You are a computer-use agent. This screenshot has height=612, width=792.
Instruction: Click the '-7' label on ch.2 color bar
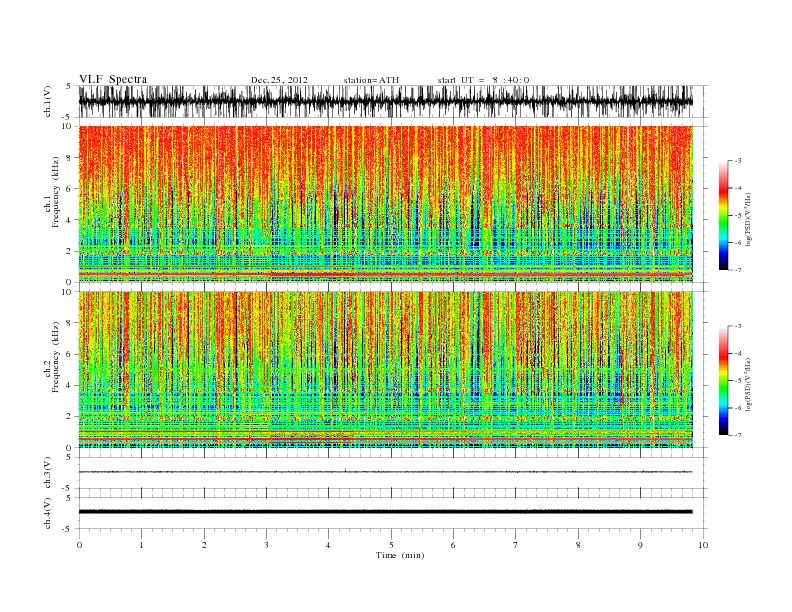click(738, 435)
